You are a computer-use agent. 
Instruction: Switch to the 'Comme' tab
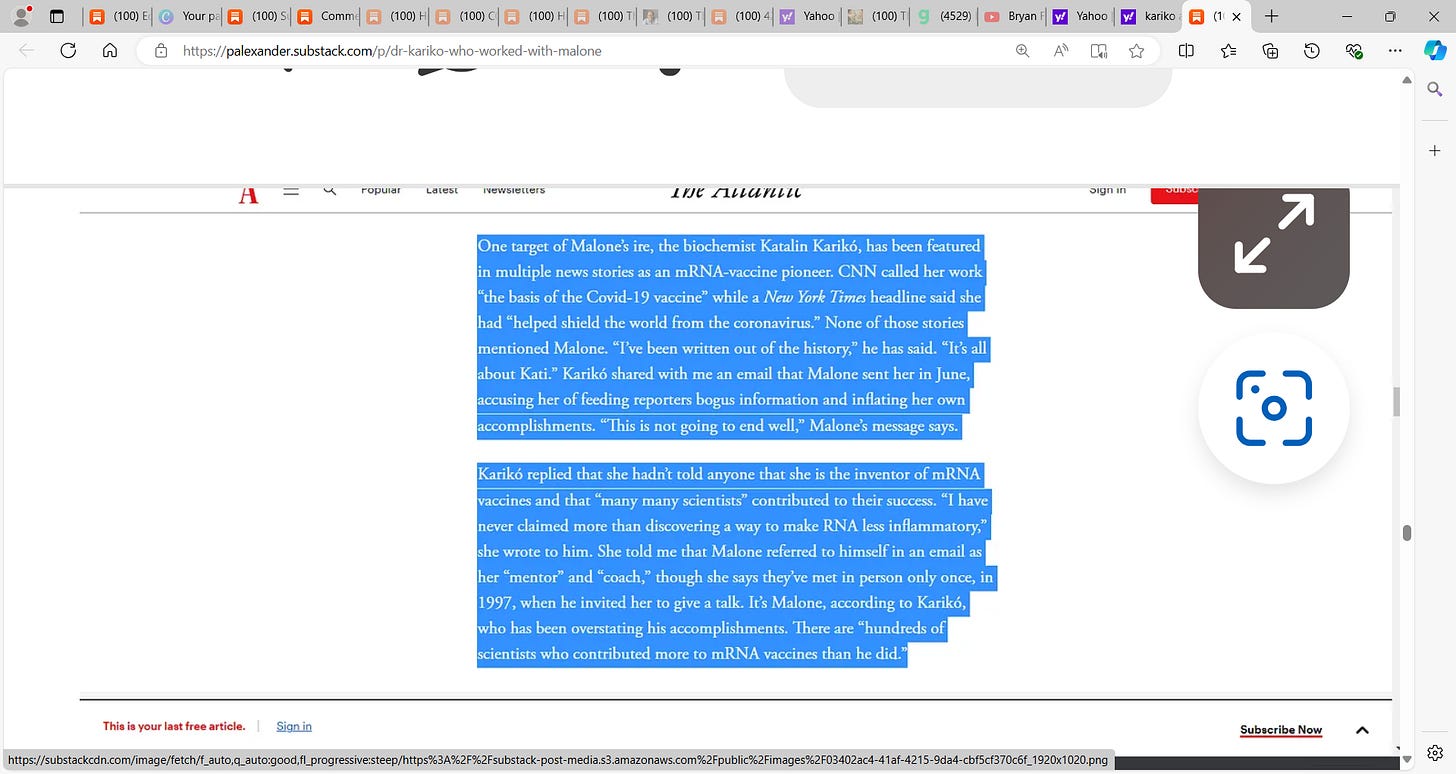325,16
